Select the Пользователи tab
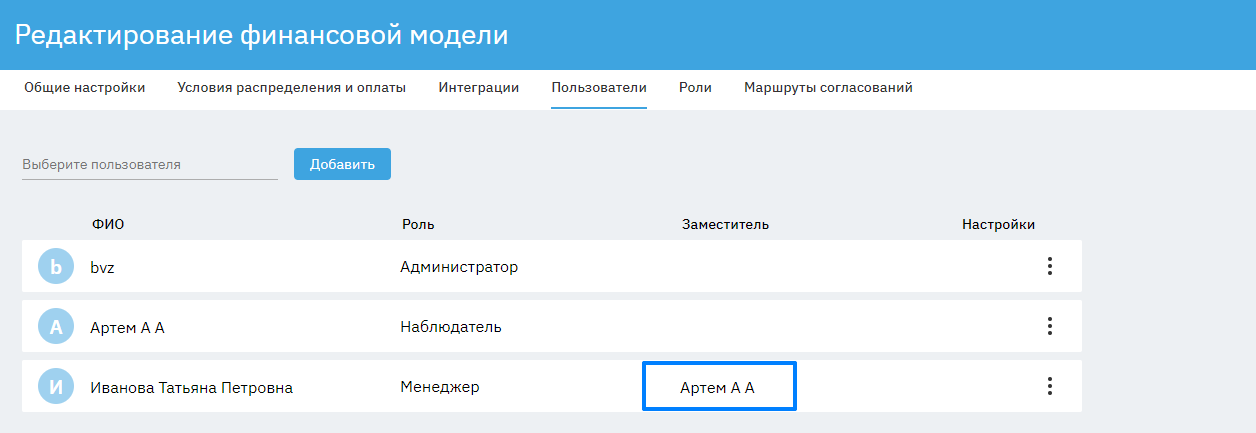 [x=599, y=88]
